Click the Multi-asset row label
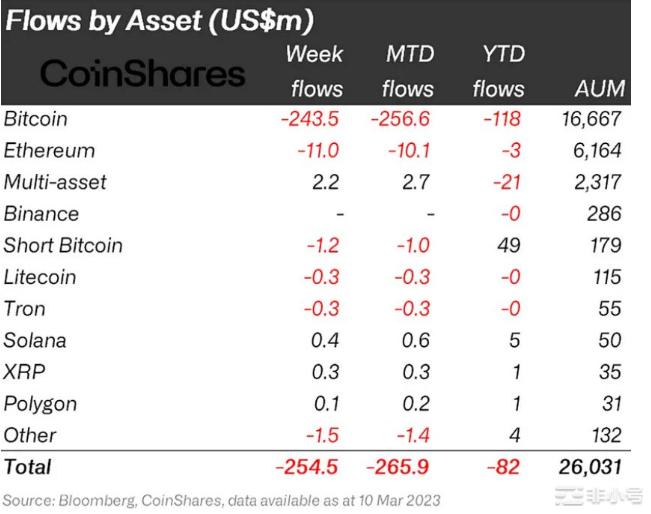Image resolution: width=651 pixels, height=514 pixels. 55,182
